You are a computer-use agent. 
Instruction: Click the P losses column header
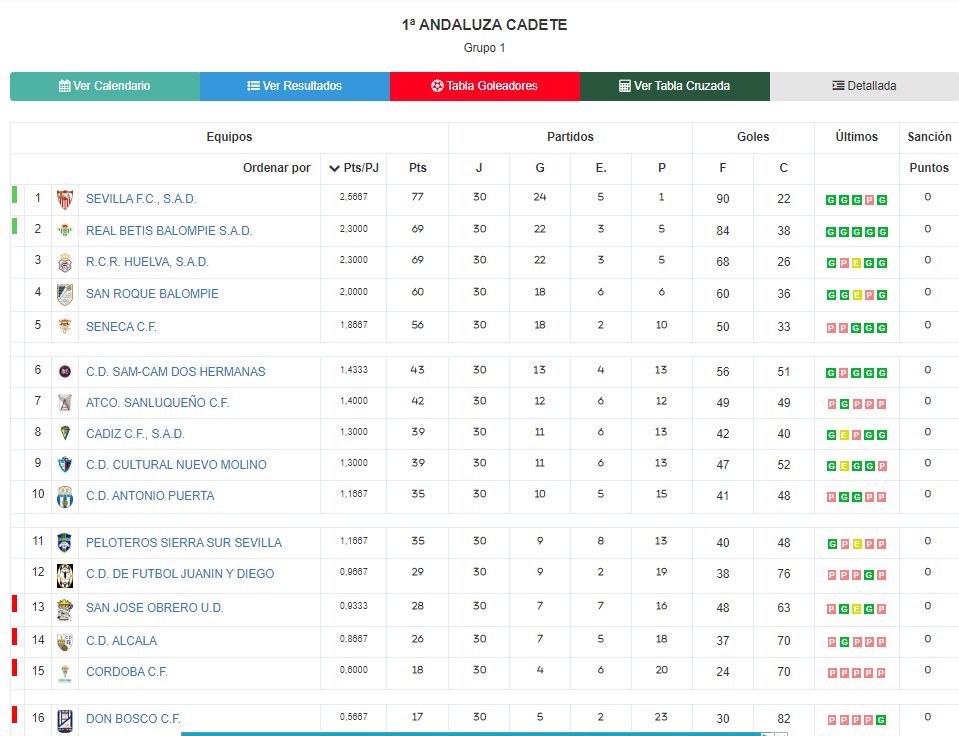pos(662,168)
